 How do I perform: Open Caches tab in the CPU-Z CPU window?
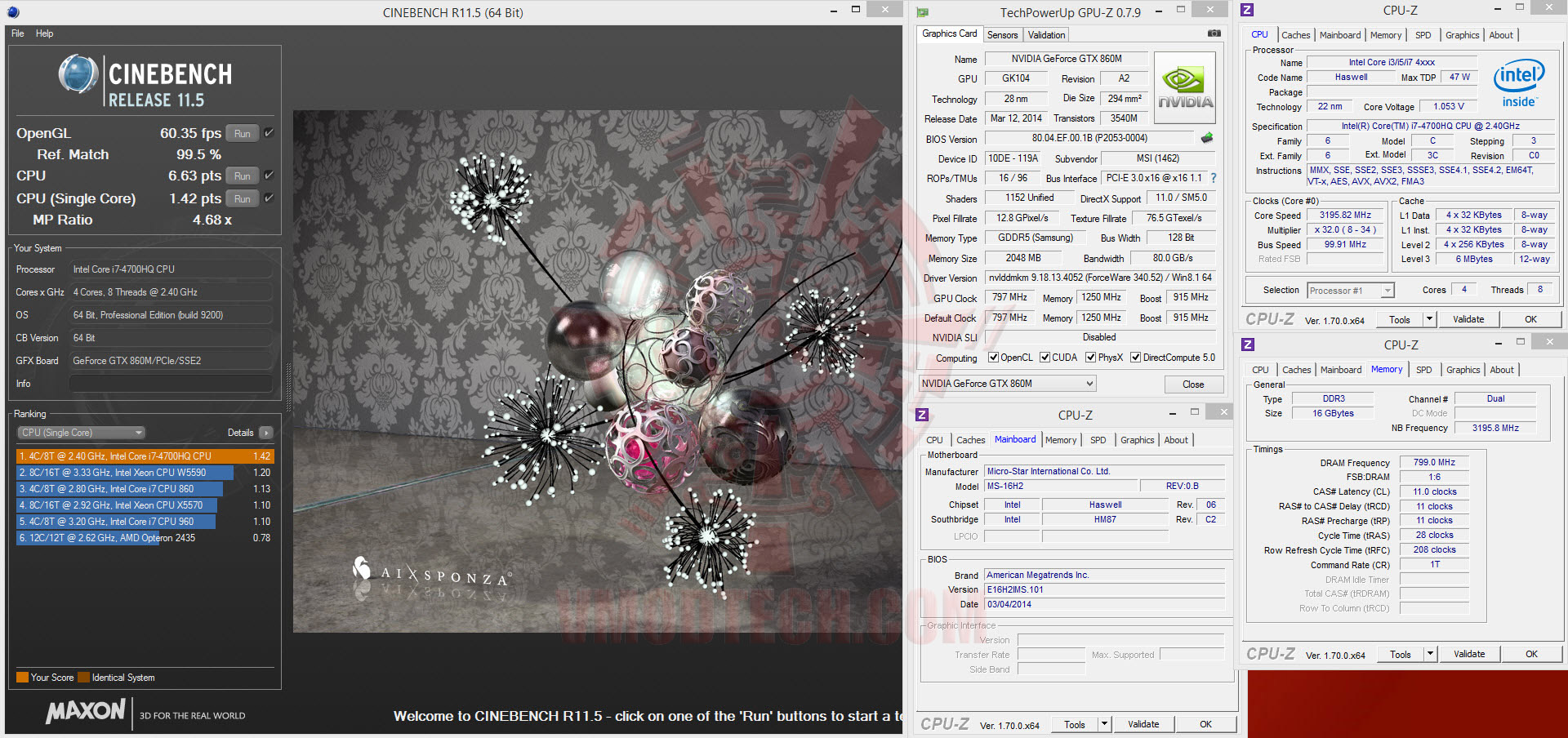[x=1295, y=35]
